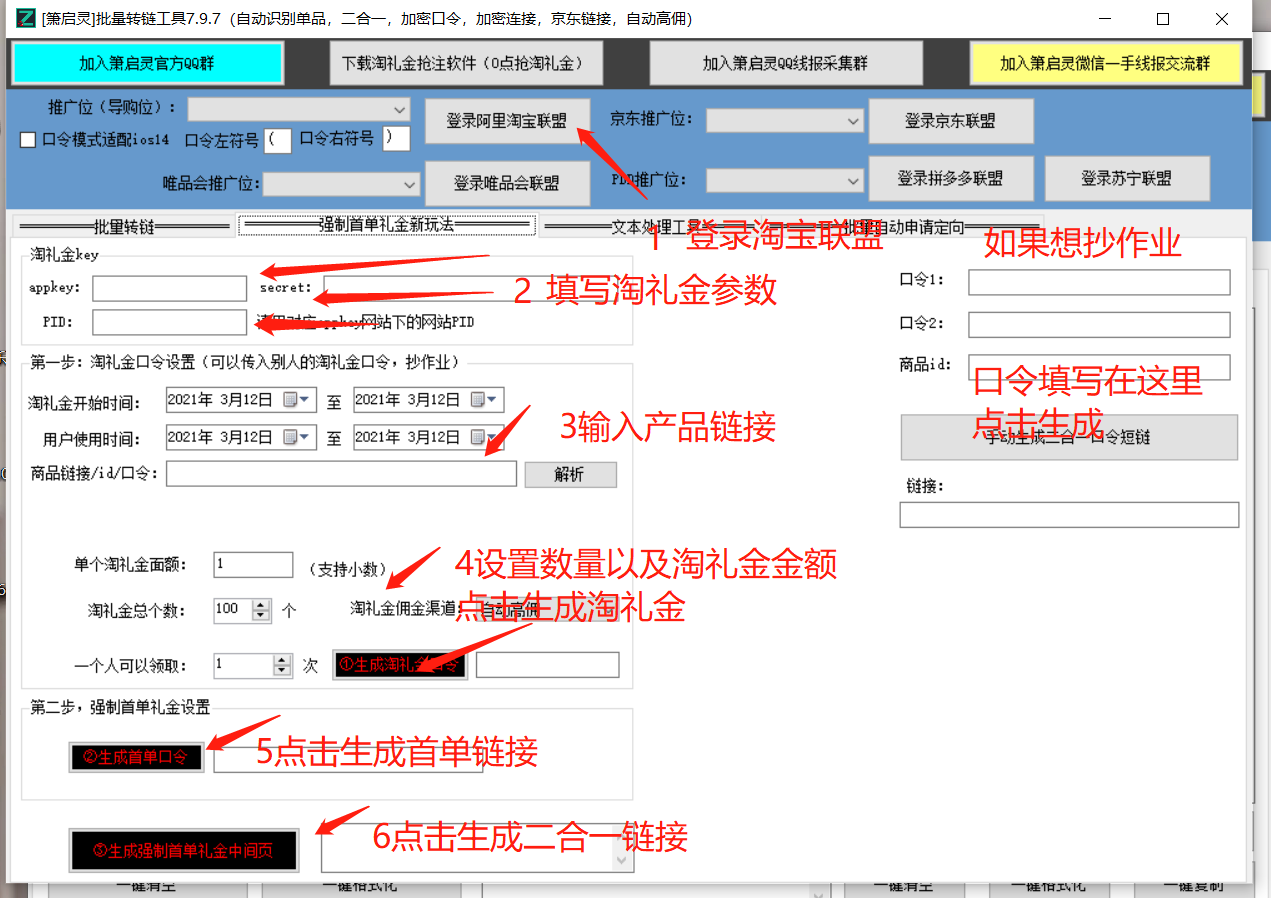1271x898 pixels.
Task: Click 加入箫启灵官方QQ群 button
Action: (147, 63)
